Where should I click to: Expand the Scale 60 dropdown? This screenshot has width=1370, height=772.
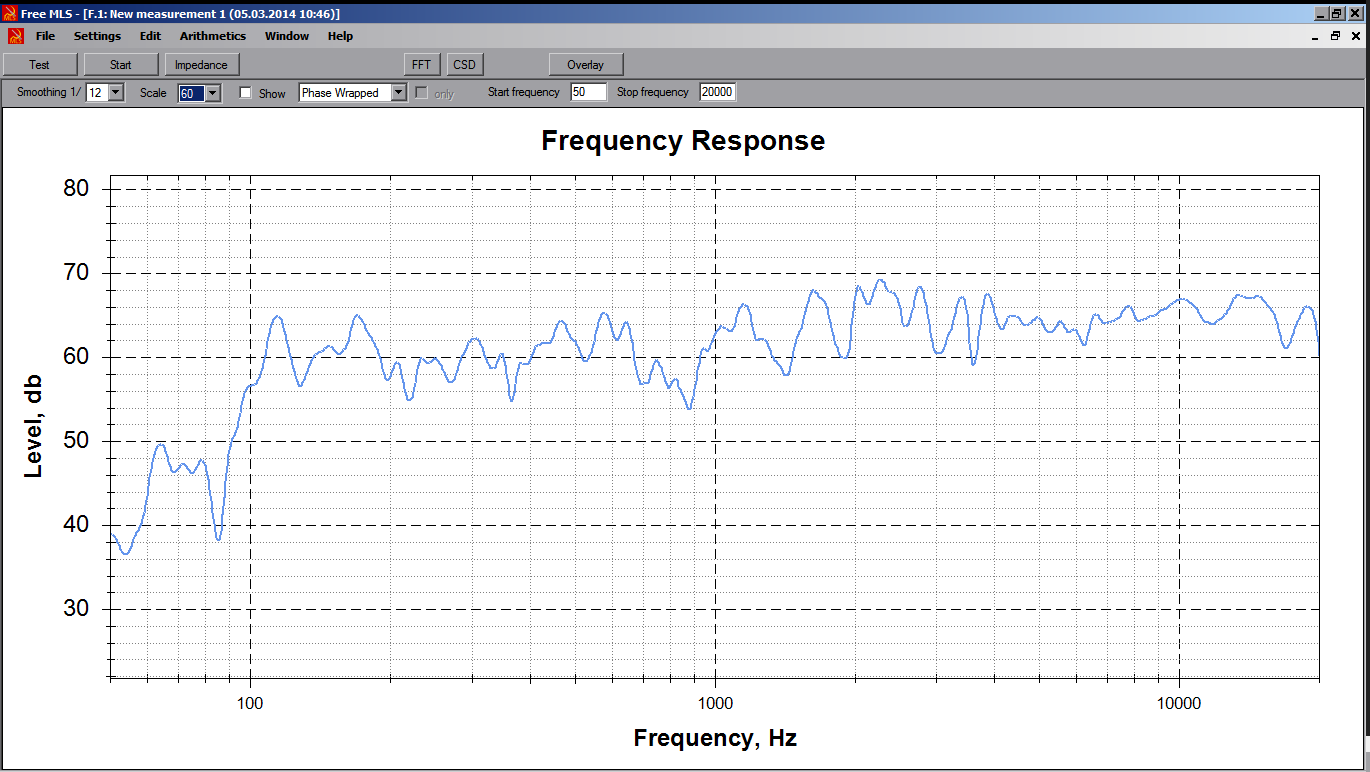click(212, 93)
